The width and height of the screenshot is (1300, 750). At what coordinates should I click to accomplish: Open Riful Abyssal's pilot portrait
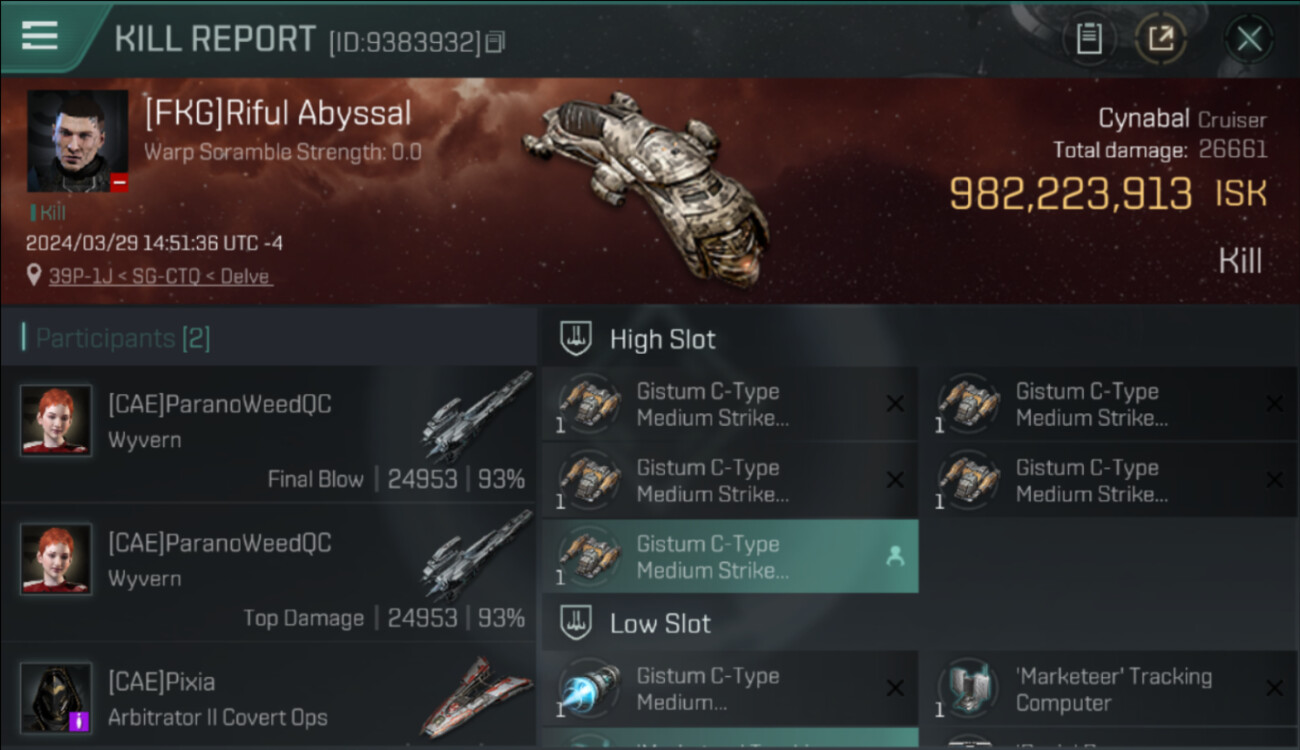[77, 141]
